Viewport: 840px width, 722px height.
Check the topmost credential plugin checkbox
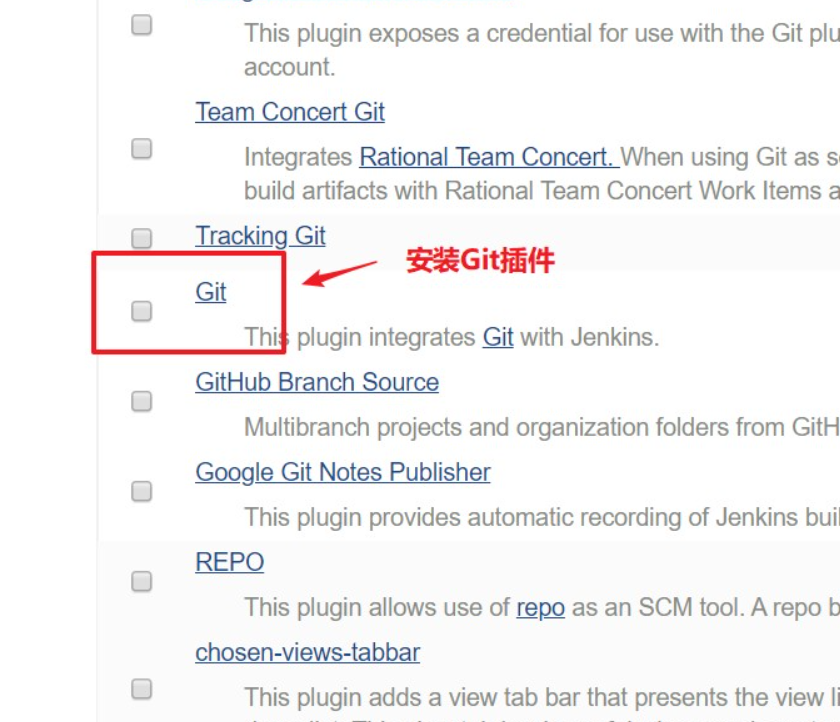141,25
